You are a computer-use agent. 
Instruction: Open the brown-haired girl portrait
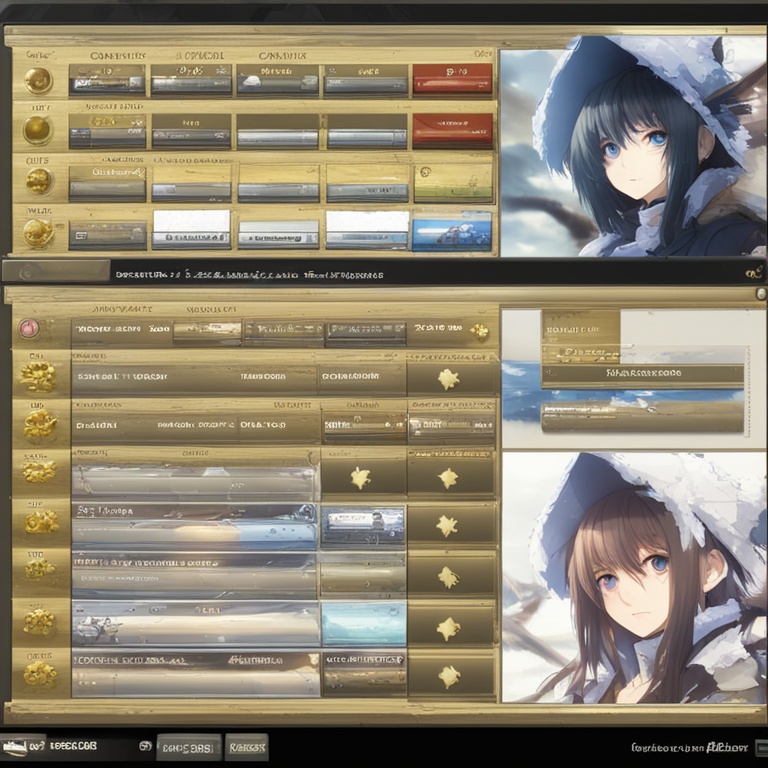tap(634, 577)
